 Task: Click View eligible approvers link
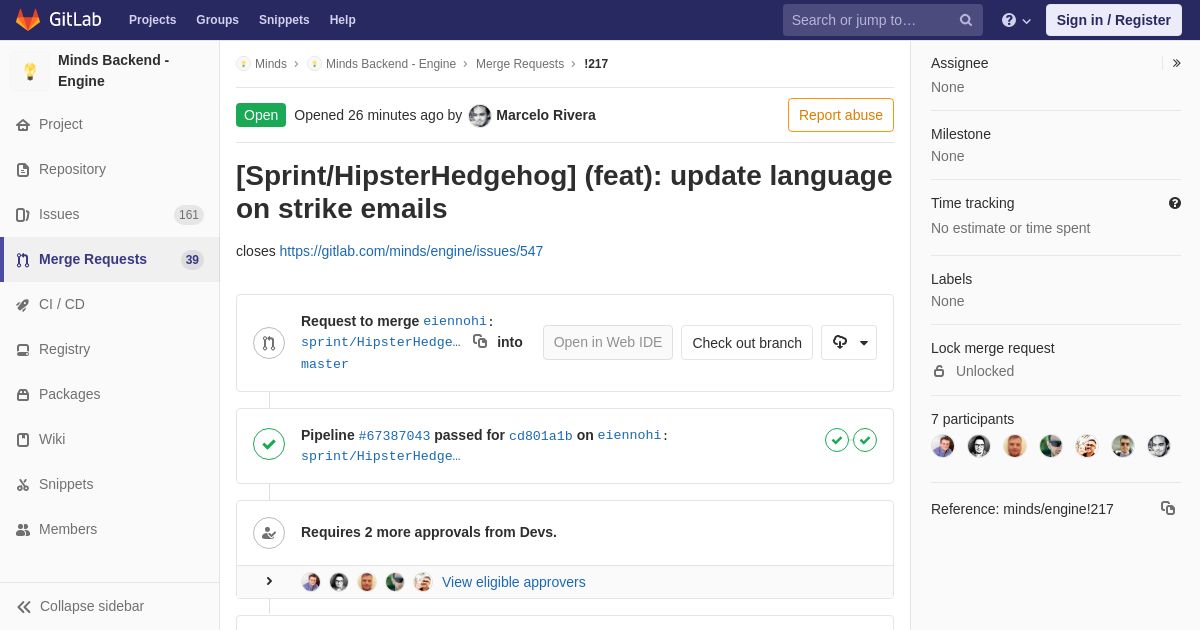(x=514, y=582)
